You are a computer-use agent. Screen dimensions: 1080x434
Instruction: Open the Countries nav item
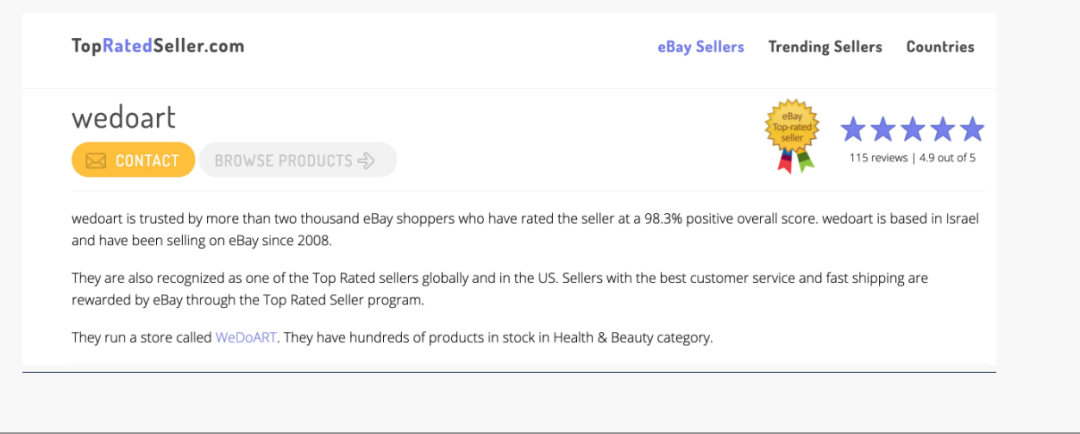[x=940, y=47]
